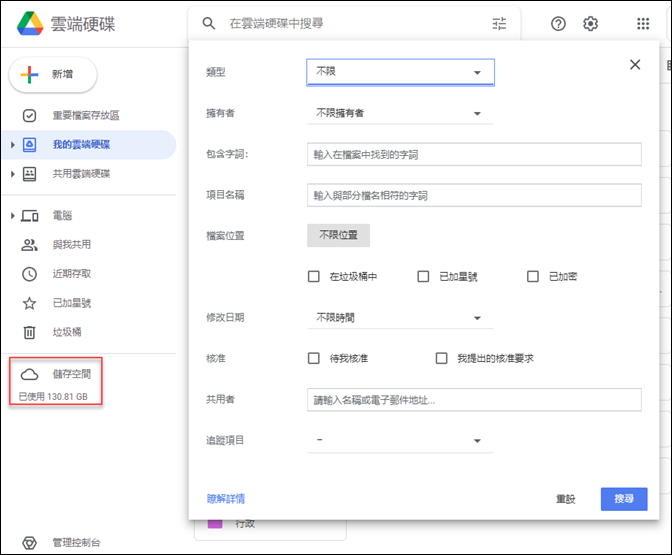
Task: Click the 近期存取 clock icon
Action: tap(29, 274)
